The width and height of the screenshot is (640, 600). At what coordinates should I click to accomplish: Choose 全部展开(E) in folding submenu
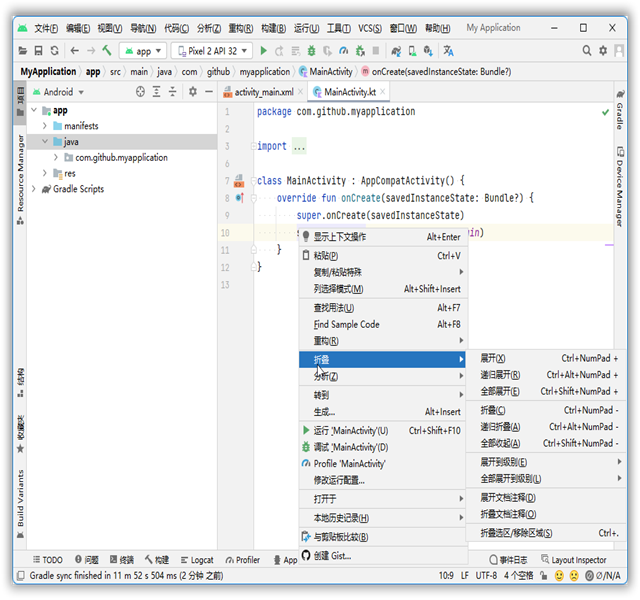point(547,391)
